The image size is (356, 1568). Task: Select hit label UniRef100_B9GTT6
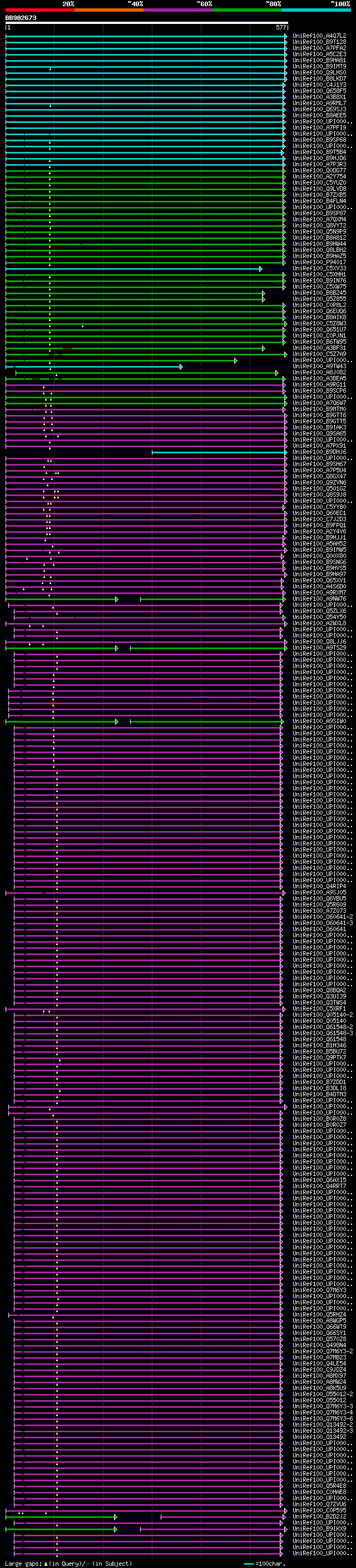click(x=319, y=415)
